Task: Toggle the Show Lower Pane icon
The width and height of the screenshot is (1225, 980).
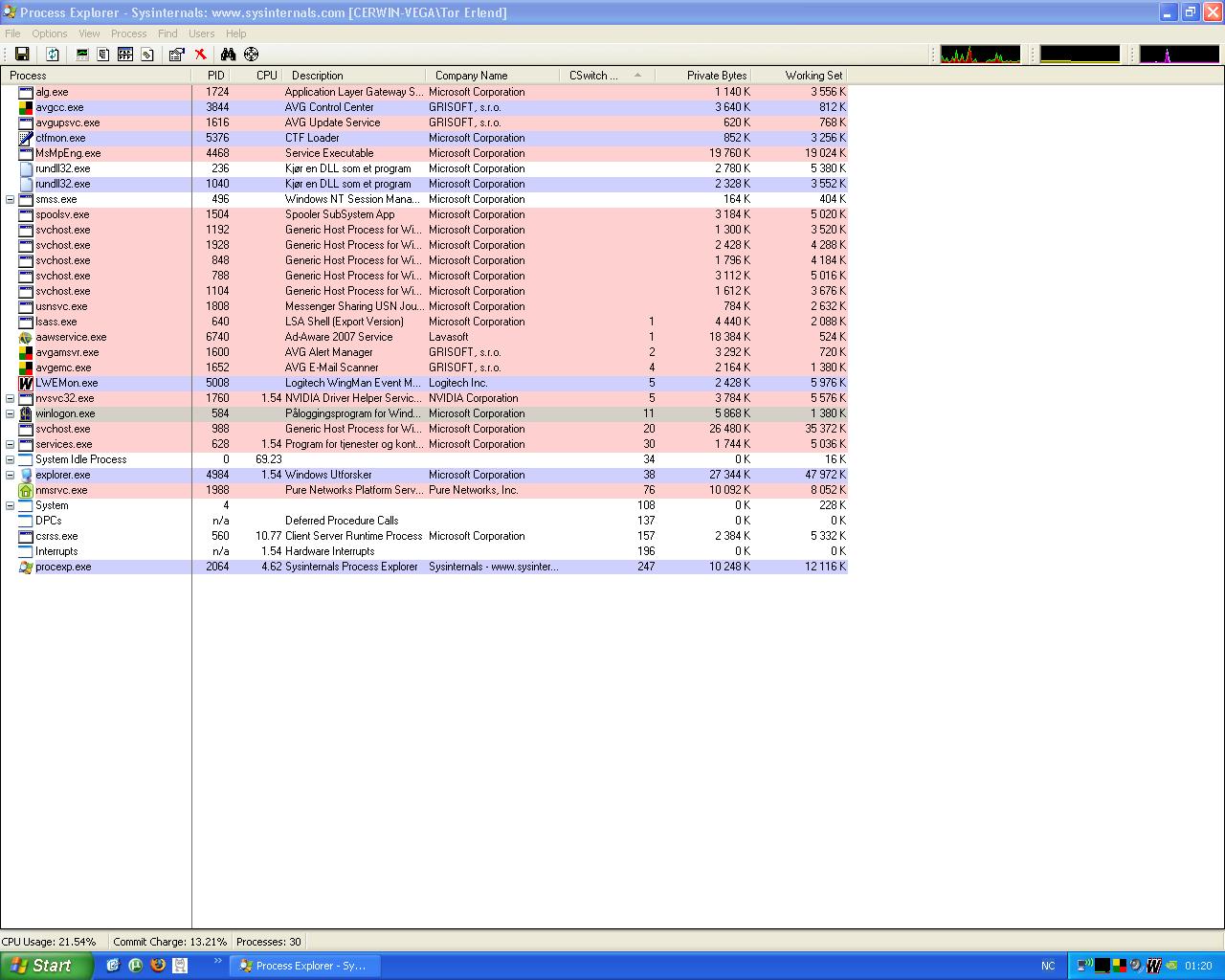Action: pos(125,55)
